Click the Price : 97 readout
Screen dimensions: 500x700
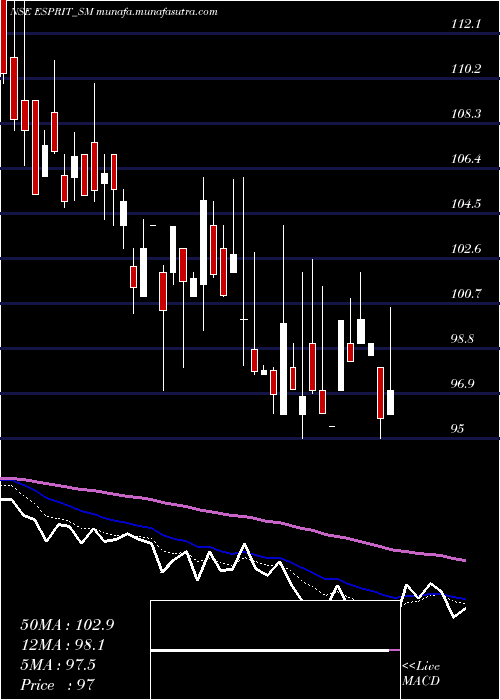(58, 685)
